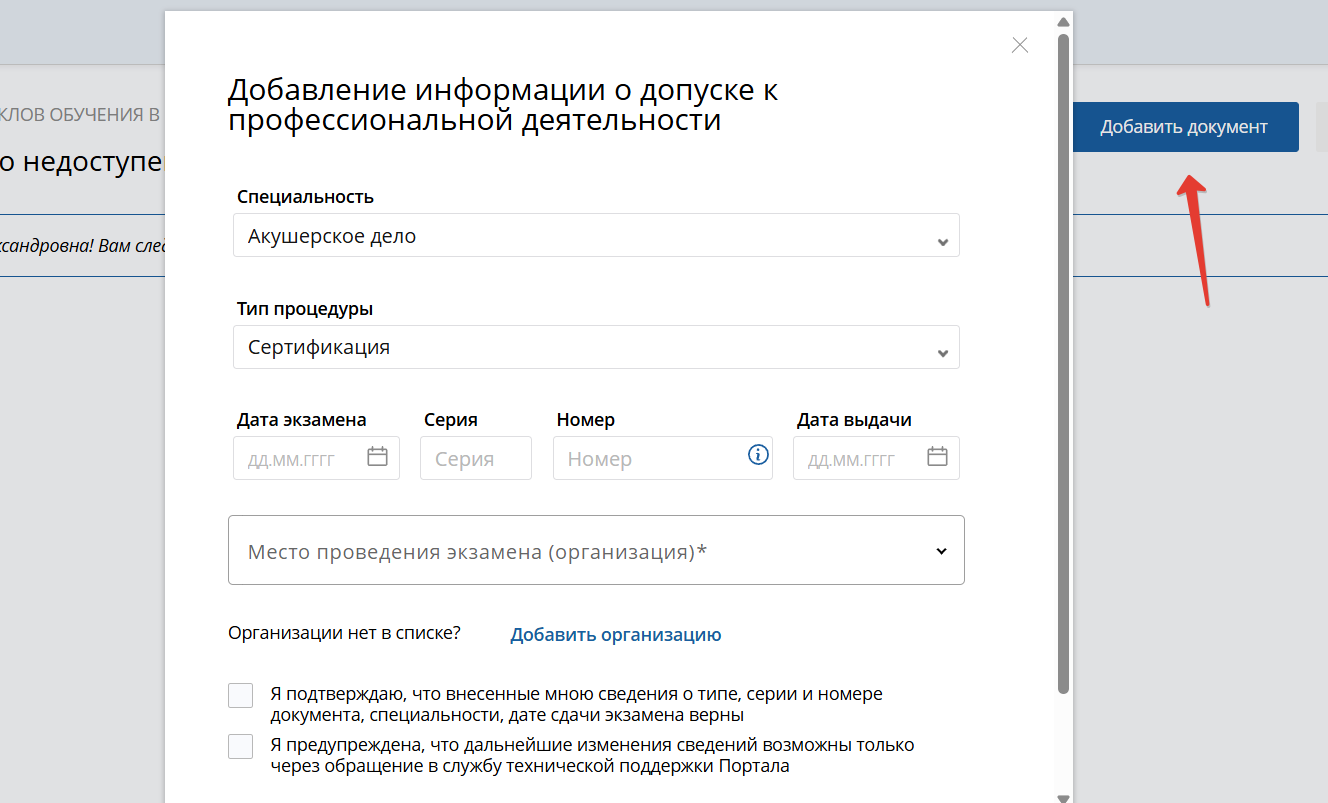Open the Дата экзамена calendar picker icon
The width and height of the screenshot is (1328, 803).
coord(378,457)
